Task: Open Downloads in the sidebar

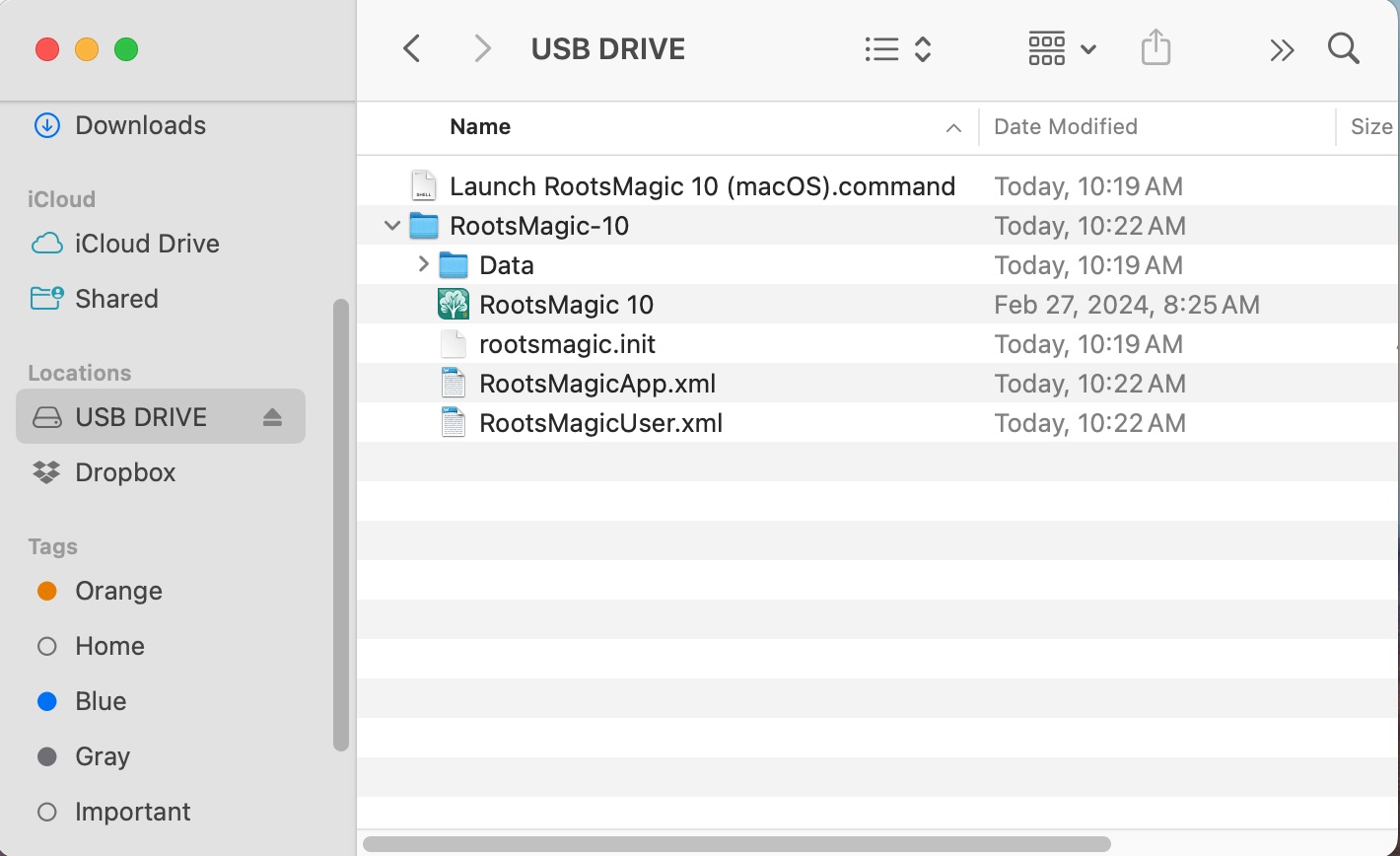Action: pos(141,125)
